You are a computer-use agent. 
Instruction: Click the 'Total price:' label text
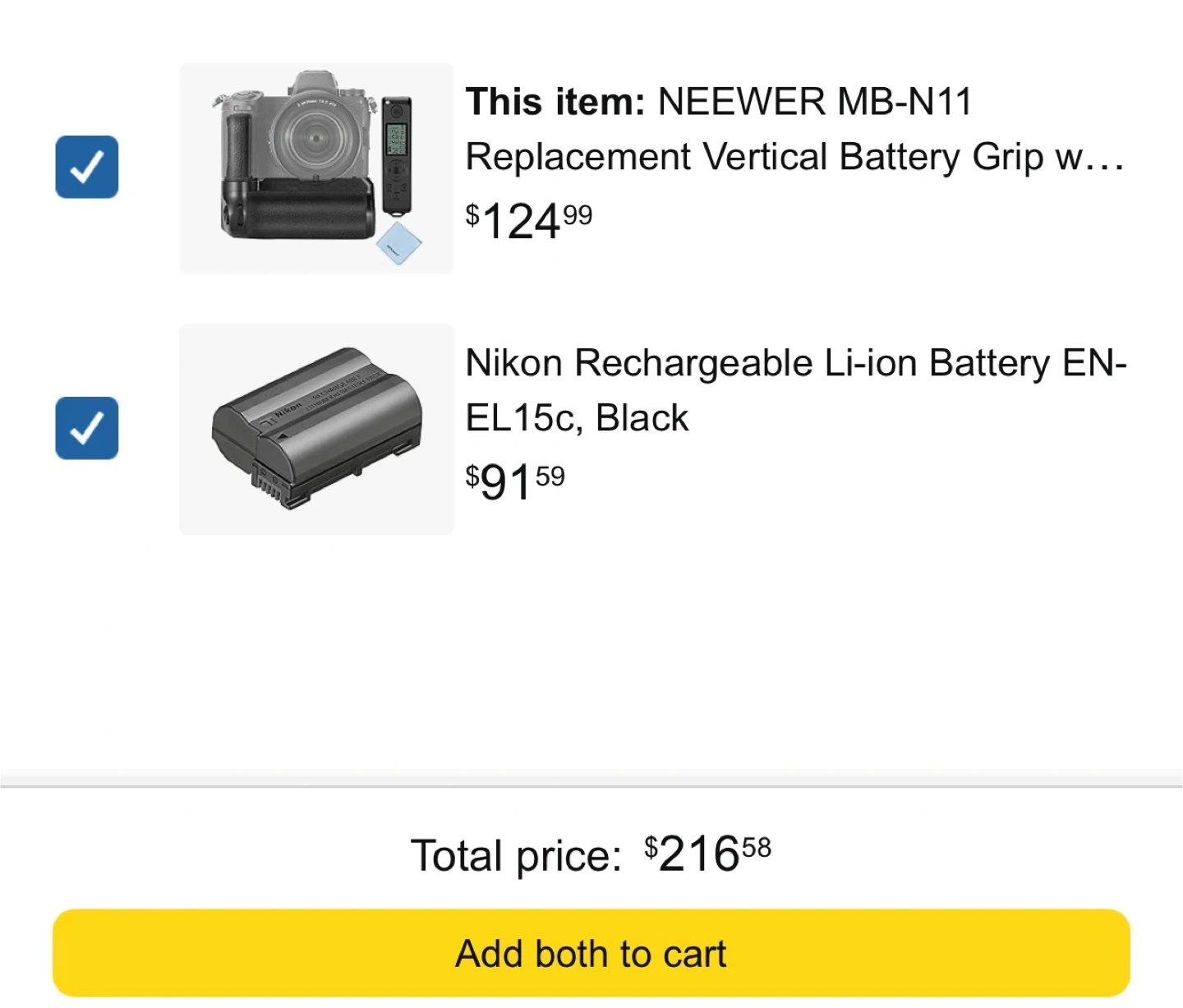coord(516,855)
